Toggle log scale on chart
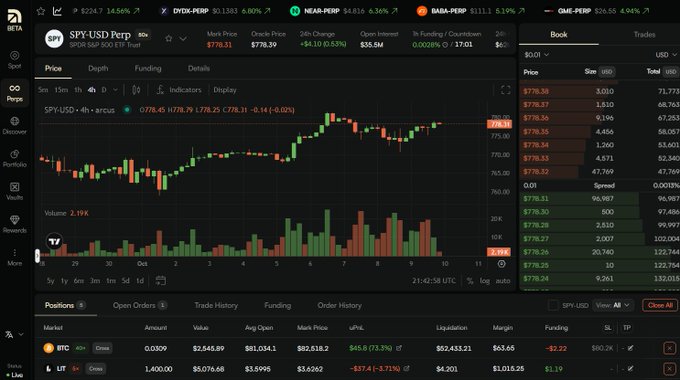The width and height of the screenshot is (680, 380). click(x=484, y=281)
